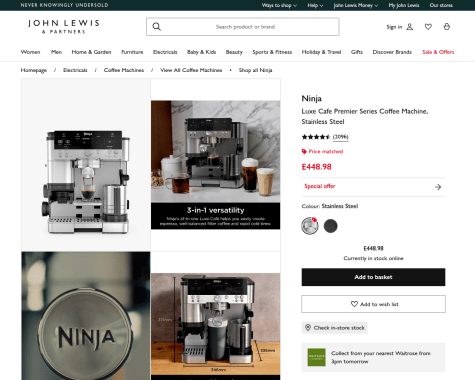Image resolution: width=475 pixels, height=380 pixels.
Task: Click the Price matched label
Action: click(x=326, y=151)
